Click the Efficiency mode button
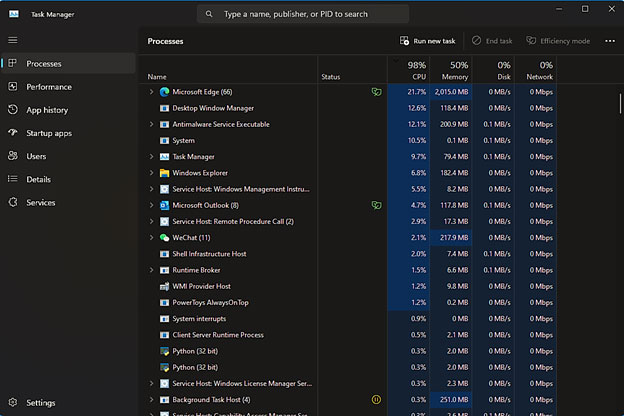 [x=558, y=41]
